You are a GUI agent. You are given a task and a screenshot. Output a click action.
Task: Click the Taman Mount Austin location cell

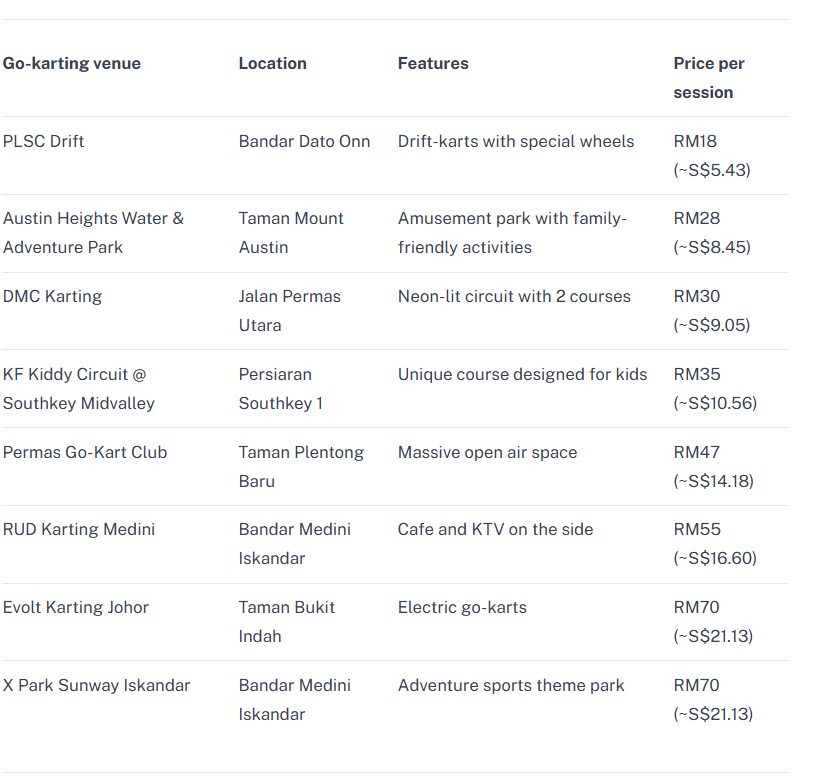click(291, 232)
